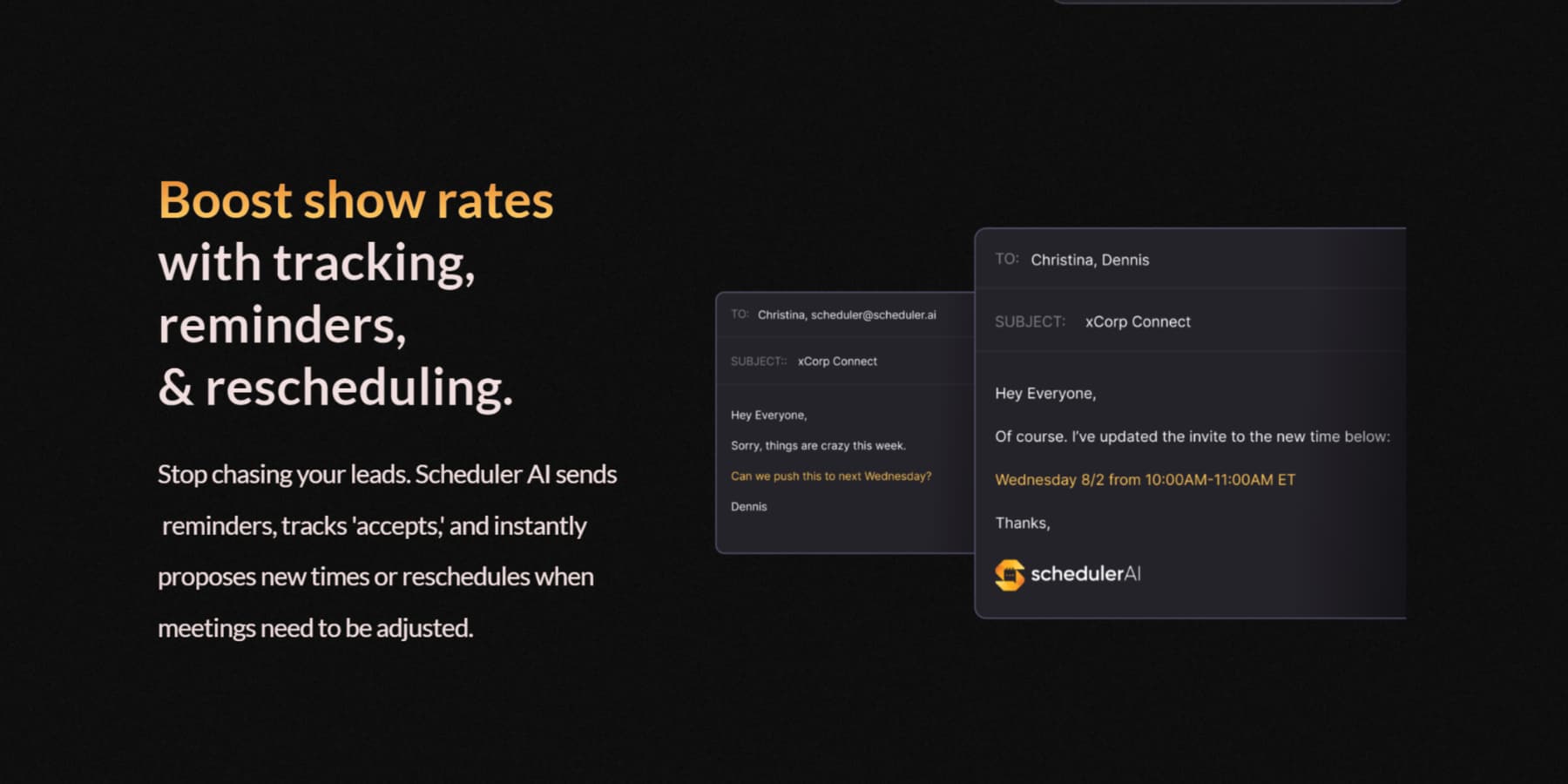Viewport: 1568px width, 784px height.
Task: Click the '& rescheduling.' heading line
Action: pos(335,388)
